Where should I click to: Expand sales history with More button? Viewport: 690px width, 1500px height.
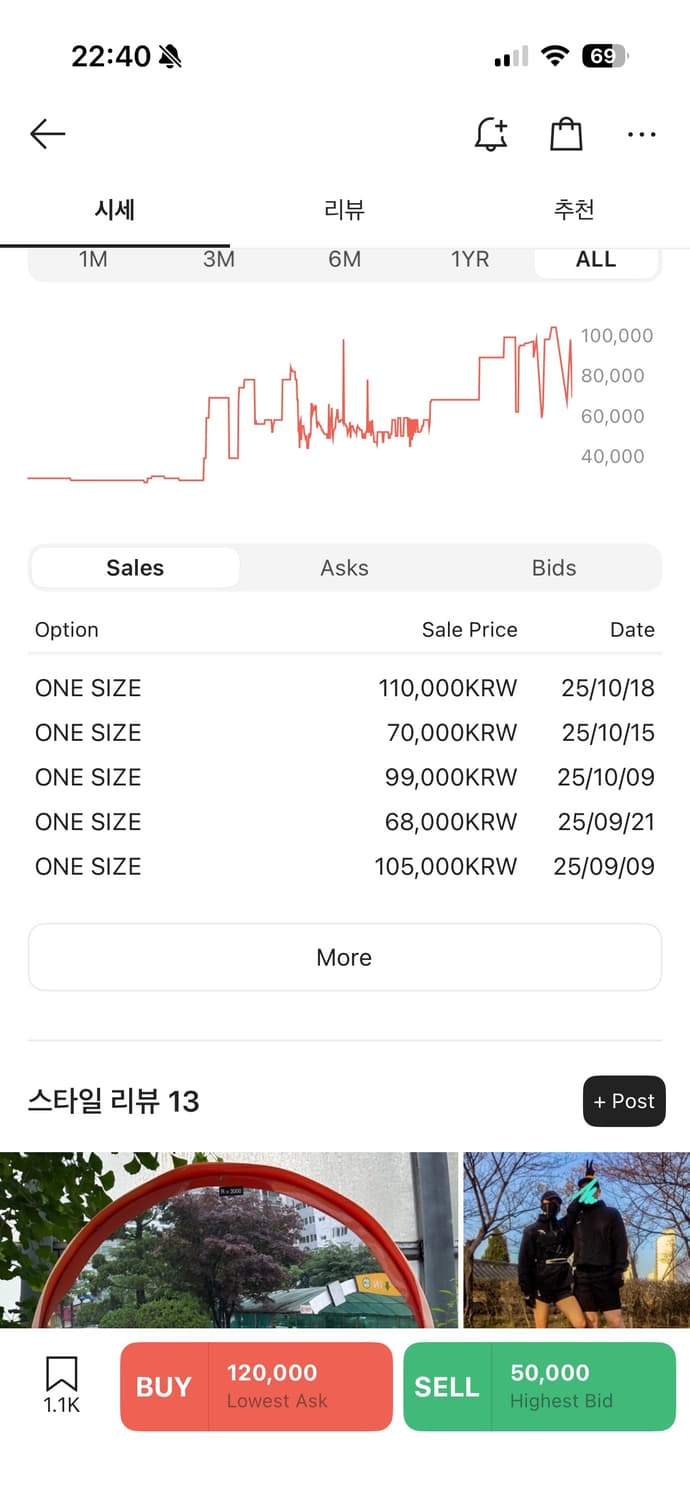tap(344, 957)
